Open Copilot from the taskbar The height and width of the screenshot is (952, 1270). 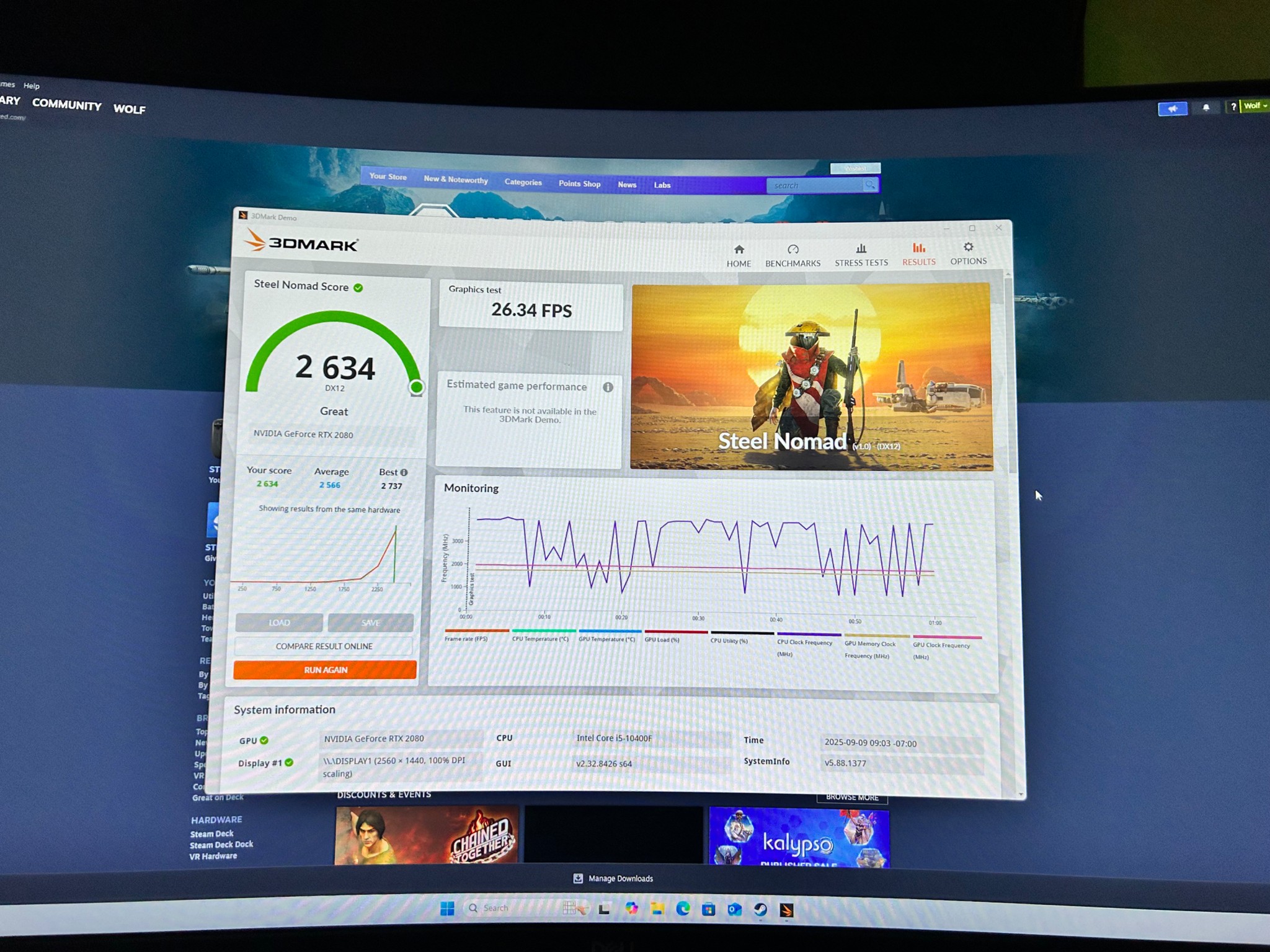[x=631, y=909]
